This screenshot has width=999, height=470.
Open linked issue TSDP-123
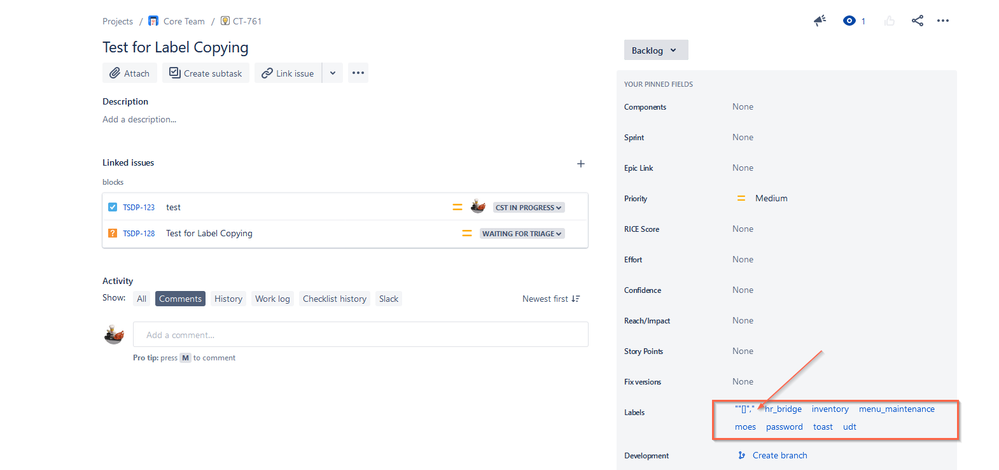(138, 207)
